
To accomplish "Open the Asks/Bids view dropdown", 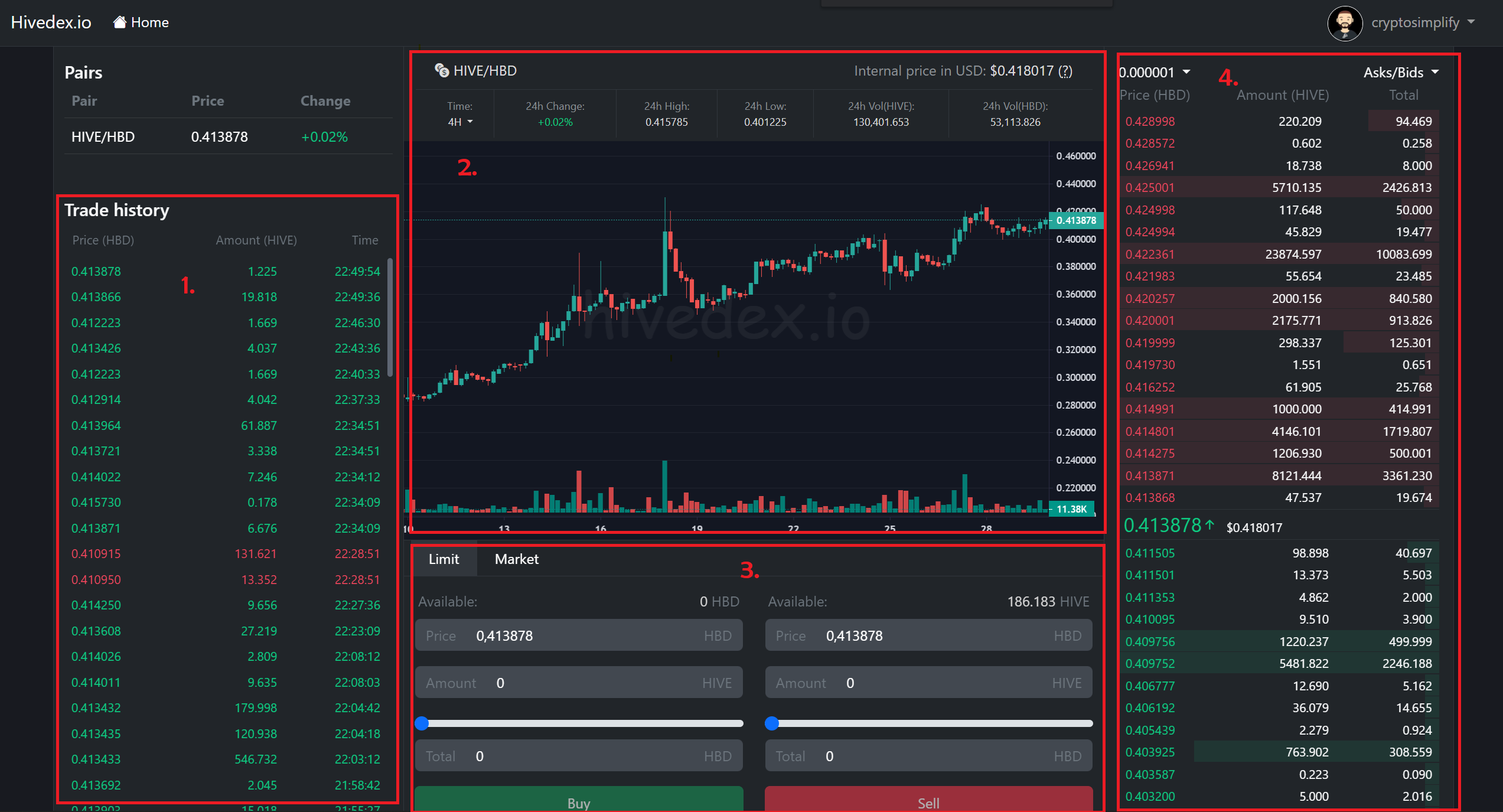I will (1401, 73).
